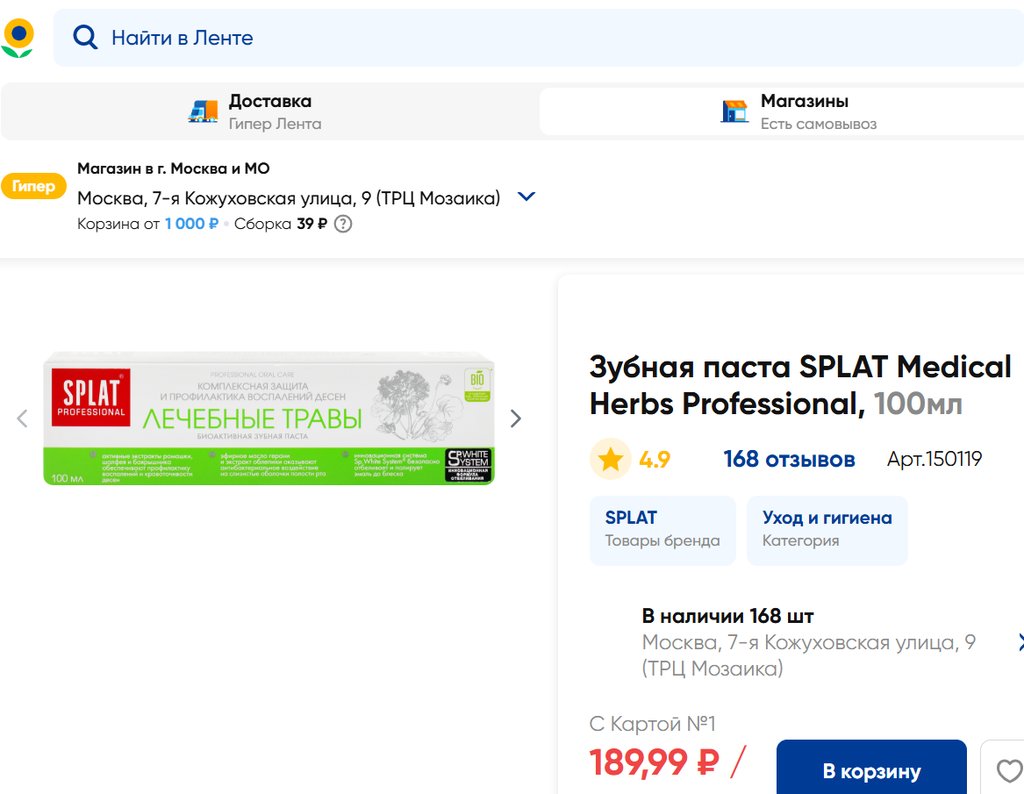Open the SPLAT toothpaste product photo
This screenshot has height=794, width=1024.
(x=269, y=419)
